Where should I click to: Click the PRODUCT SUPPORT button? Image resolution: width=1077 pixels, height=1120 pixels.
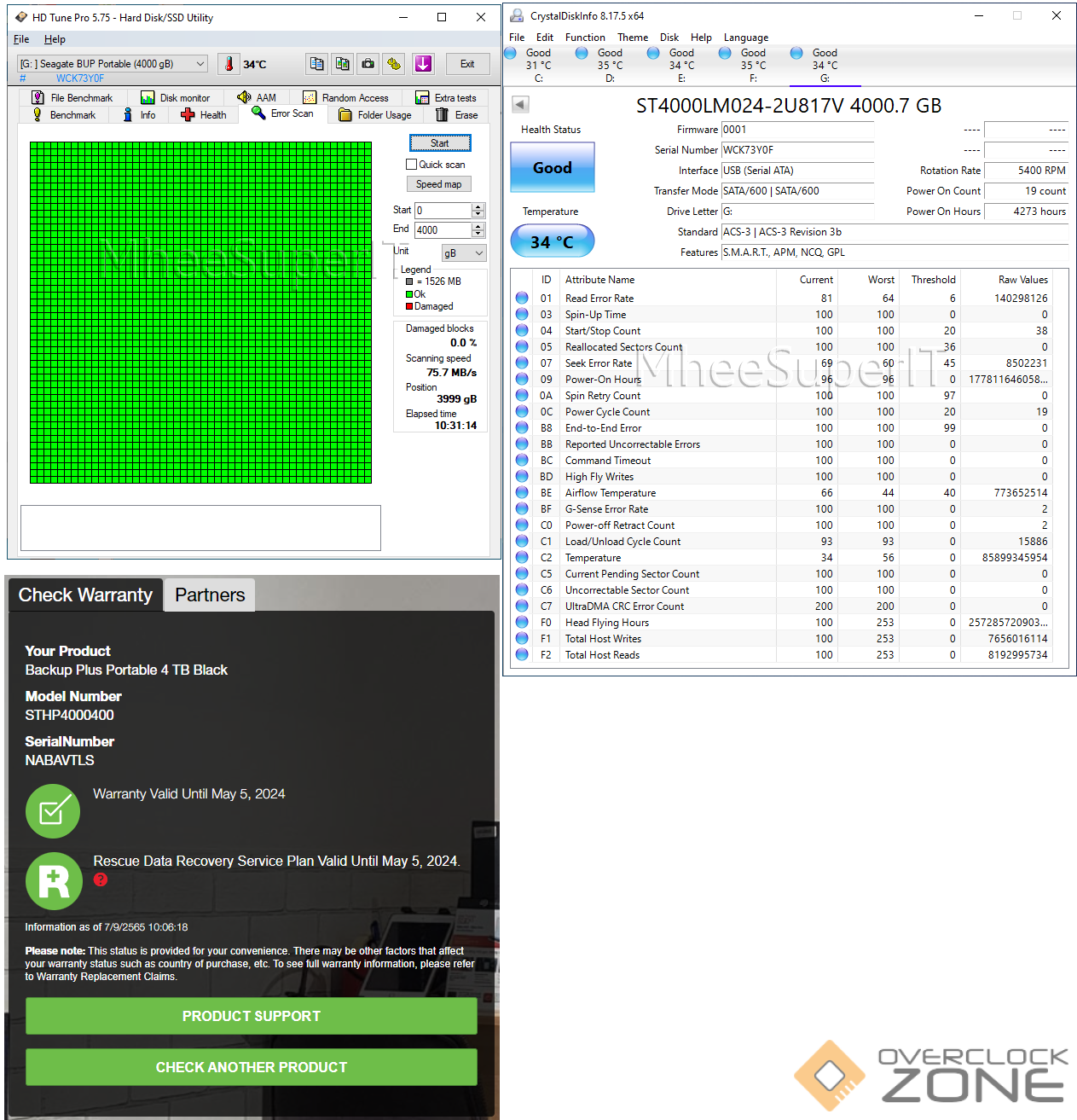(x=252, y=1016)
